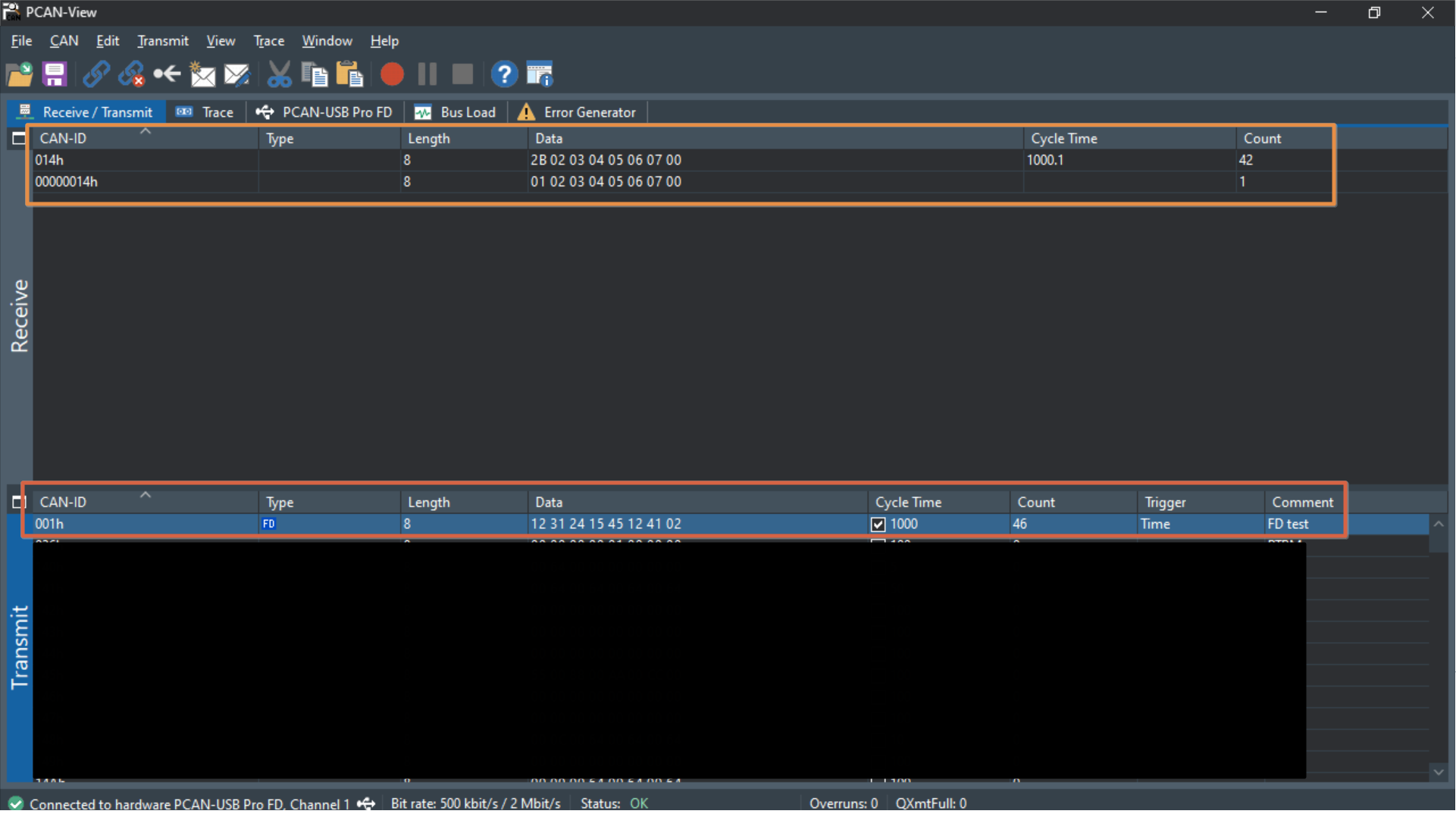Edit the selected transmit message
The image size is (1456, 814).
[237, 74]
